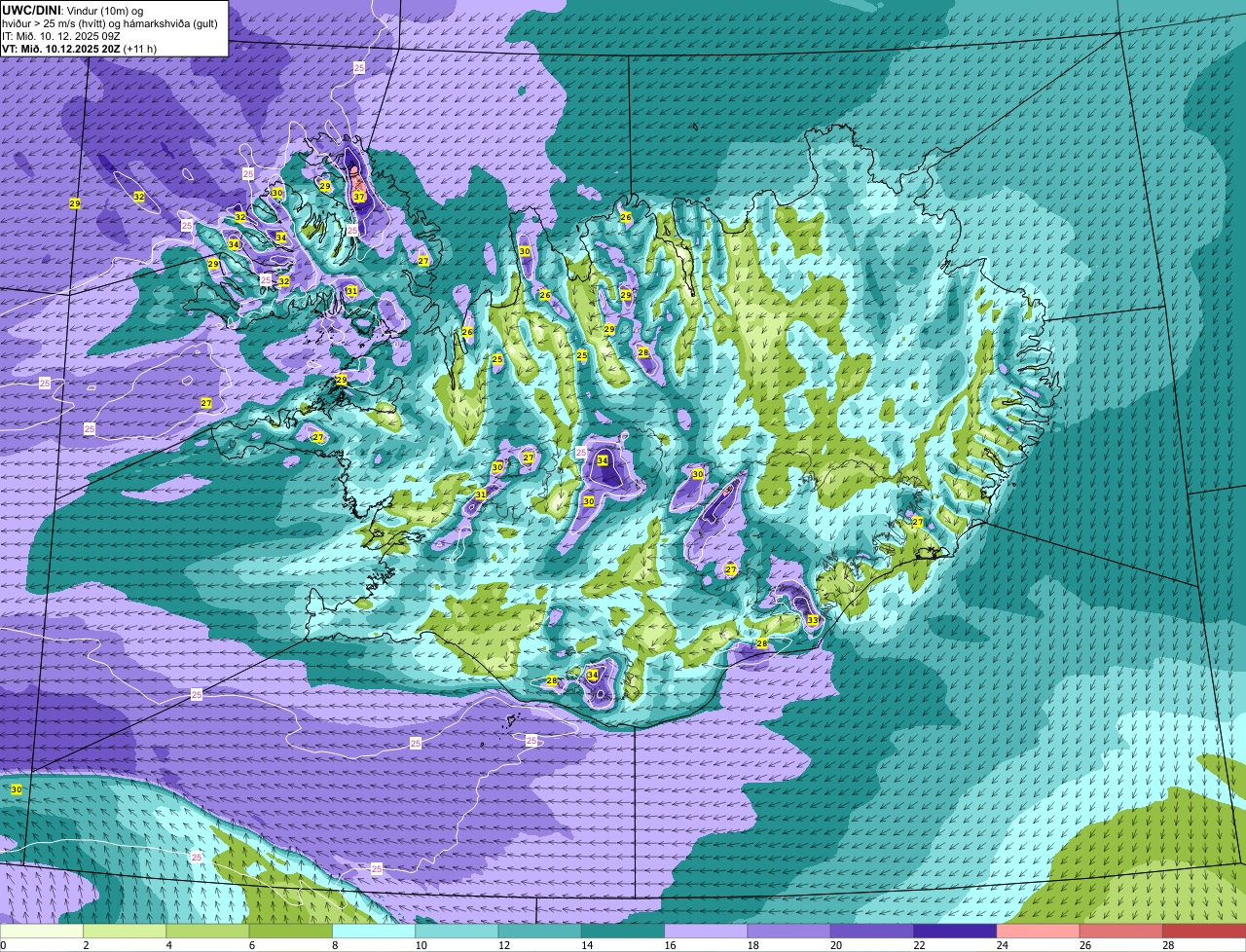This screenshot has width=1246, height=952.
Task: Select the 20–22 m/s violet legend swatch
Action: pos(871,932)
